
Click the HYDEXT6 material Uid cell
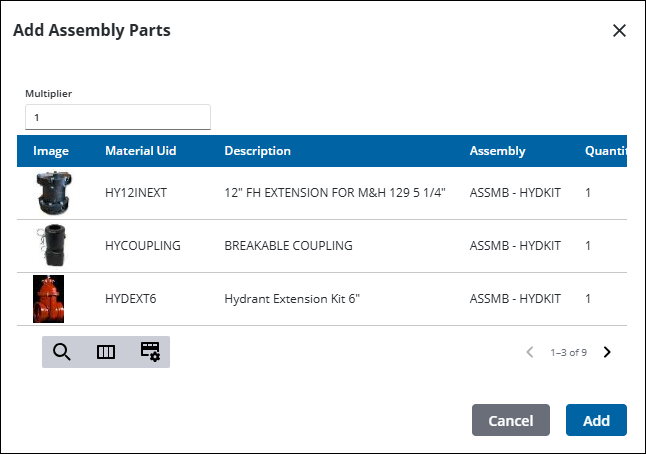pyautogui.click(x=132, y=298)
